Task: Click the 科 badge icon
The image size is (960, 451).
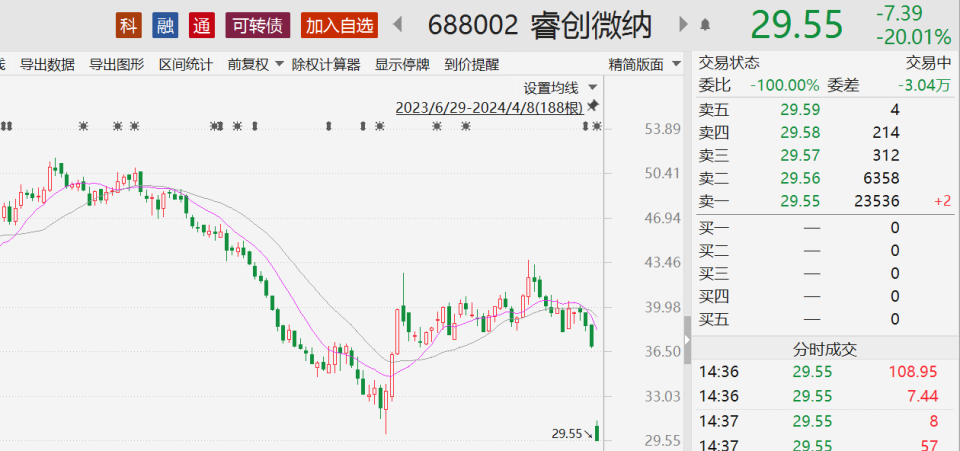Action: point(129,26)
